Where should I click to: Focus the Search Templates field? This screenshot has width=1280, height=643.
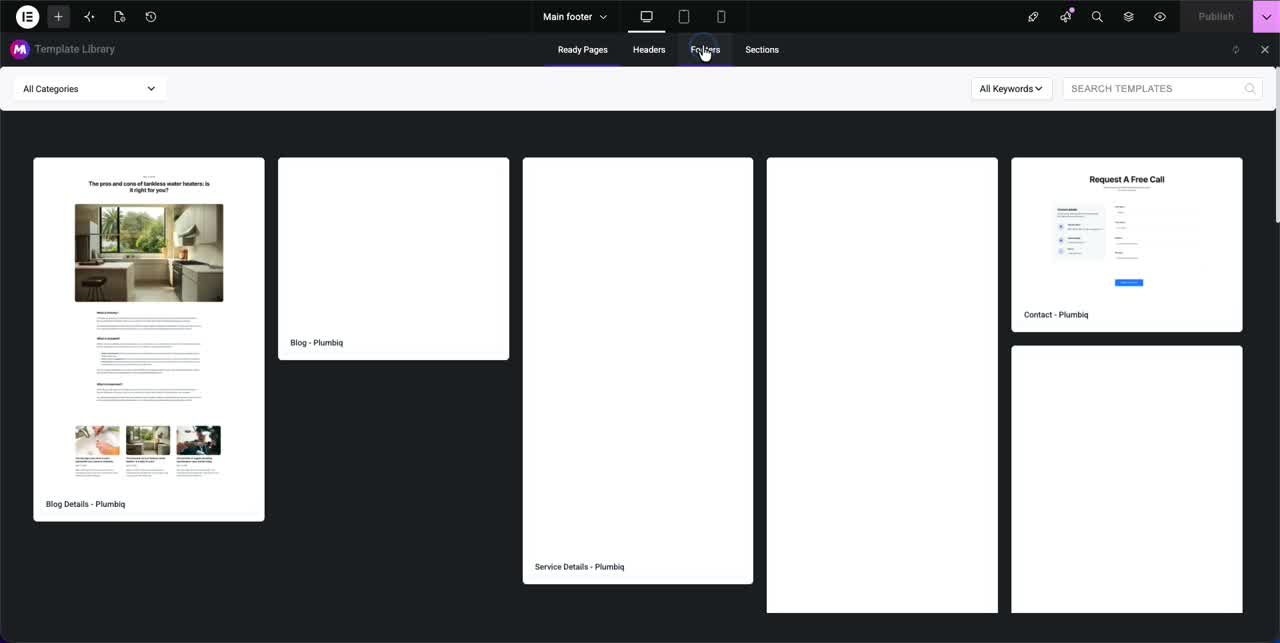pos(1162,89)
